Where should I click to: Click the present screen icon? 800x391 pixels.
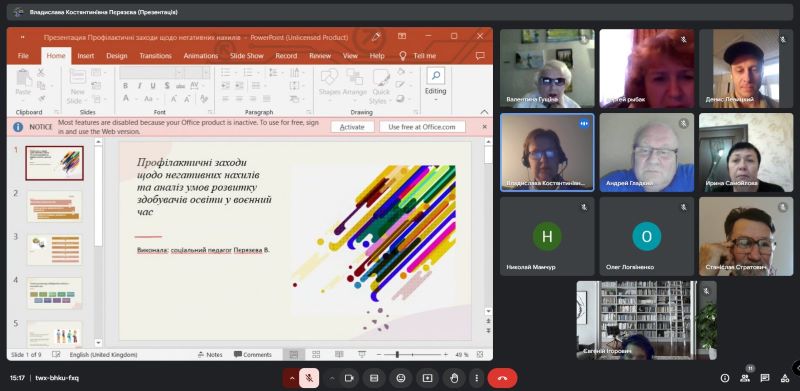coord(428,378)
